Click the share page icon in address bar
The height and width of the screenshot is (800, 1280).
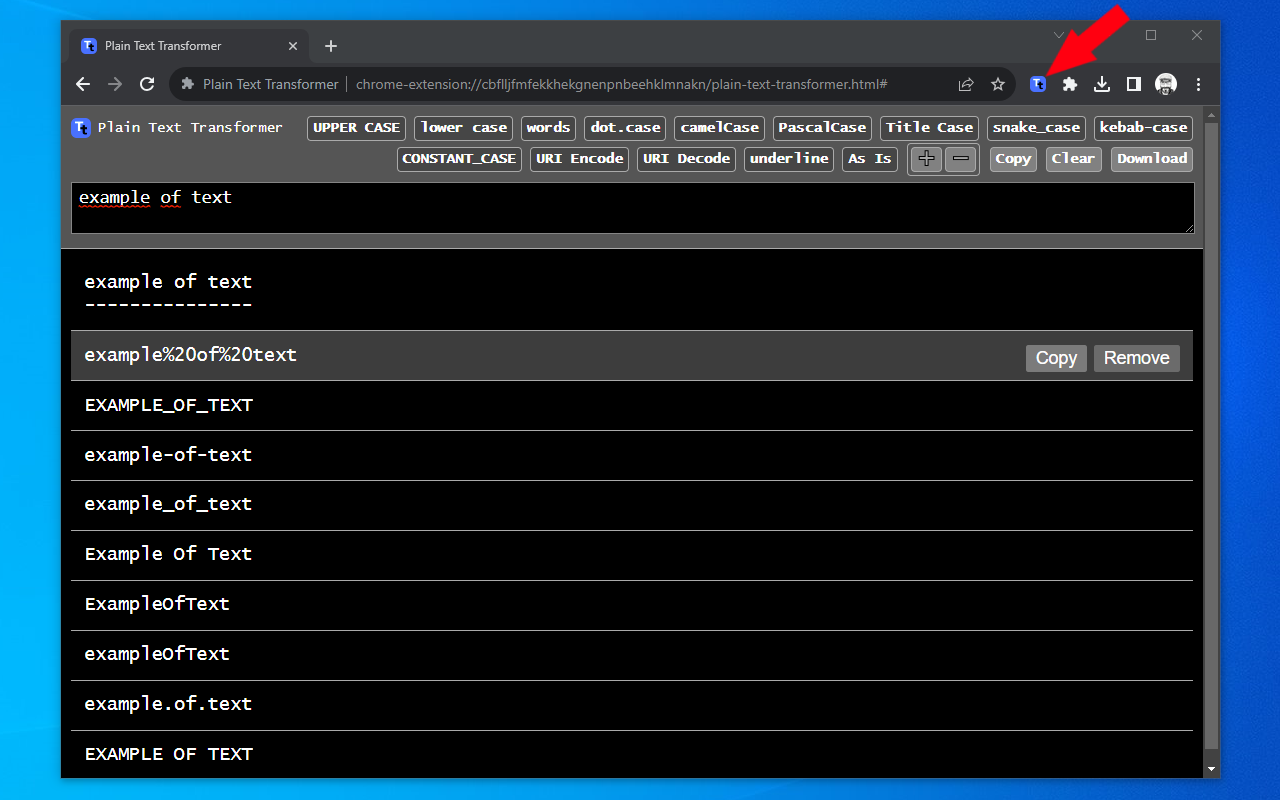point(966,84)
